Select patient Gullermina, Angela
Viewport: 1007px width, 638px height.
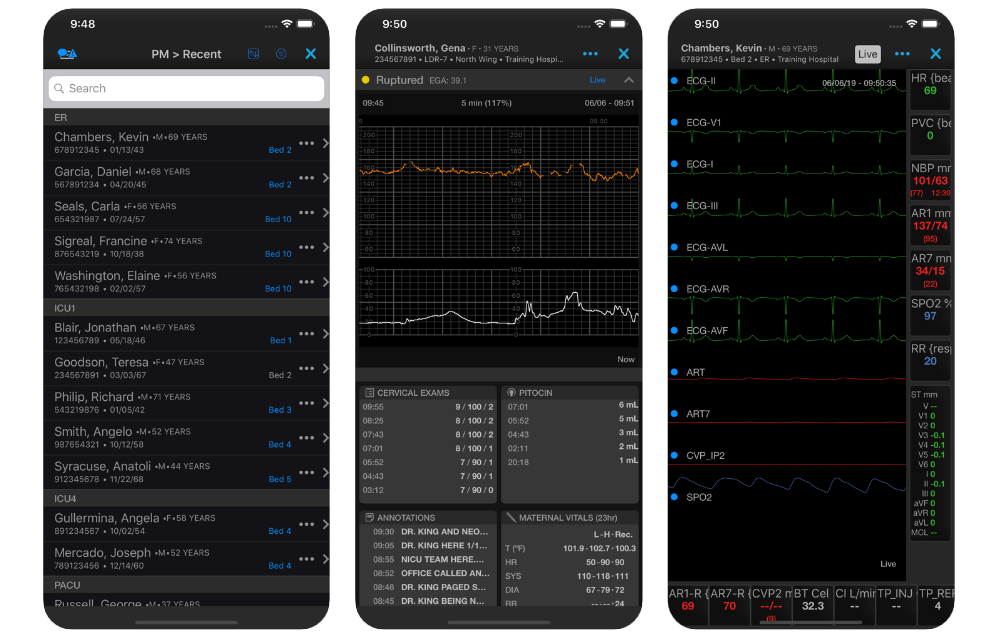(x=186, y=525)
